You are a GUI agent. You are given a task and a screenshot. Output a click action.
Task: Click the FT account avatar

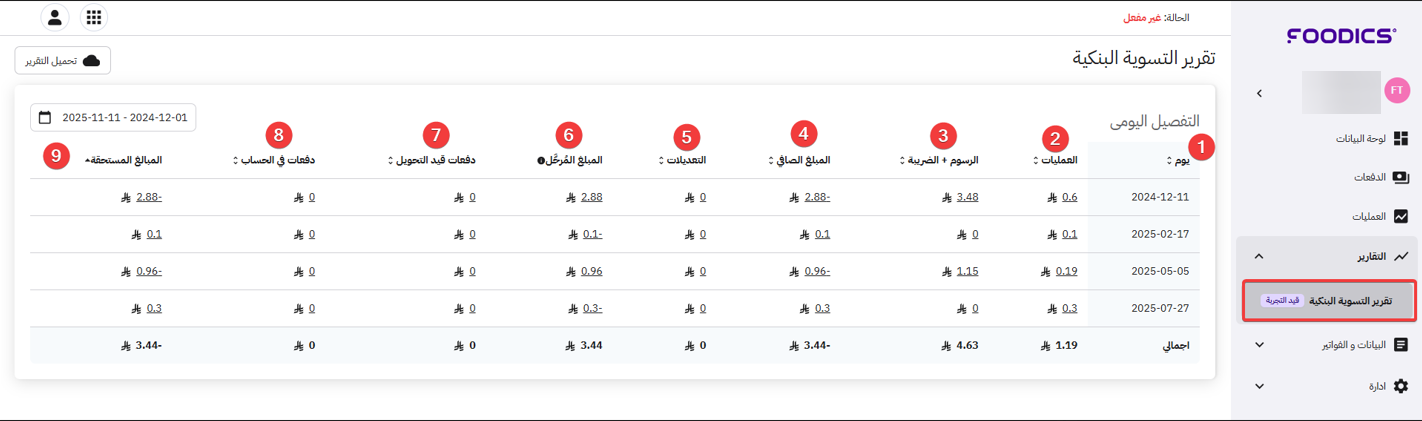1397,91
